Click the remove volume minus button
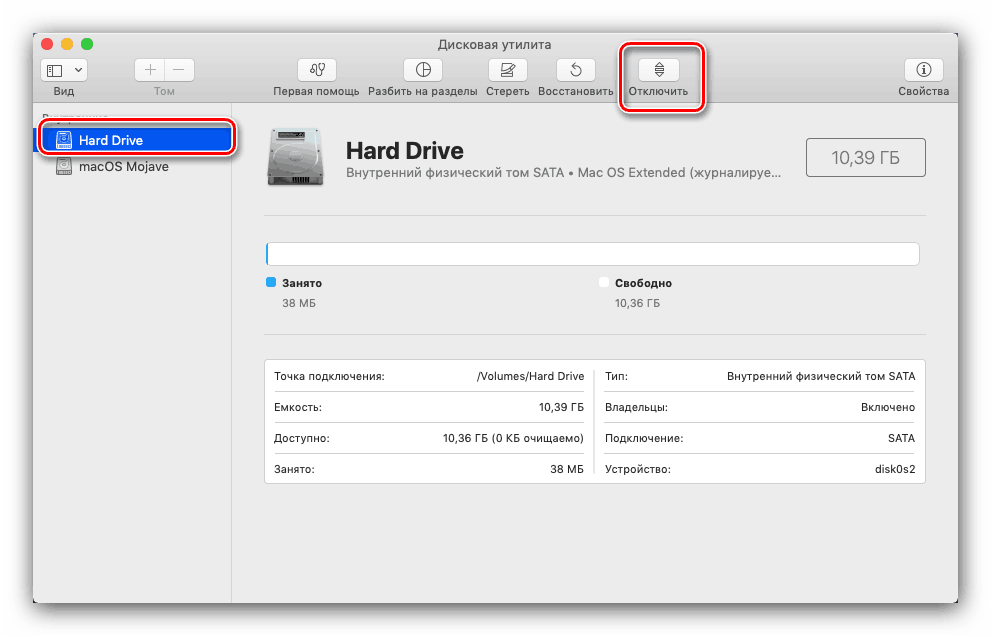The height and width of the screenshot is (636, 991). 179,70
